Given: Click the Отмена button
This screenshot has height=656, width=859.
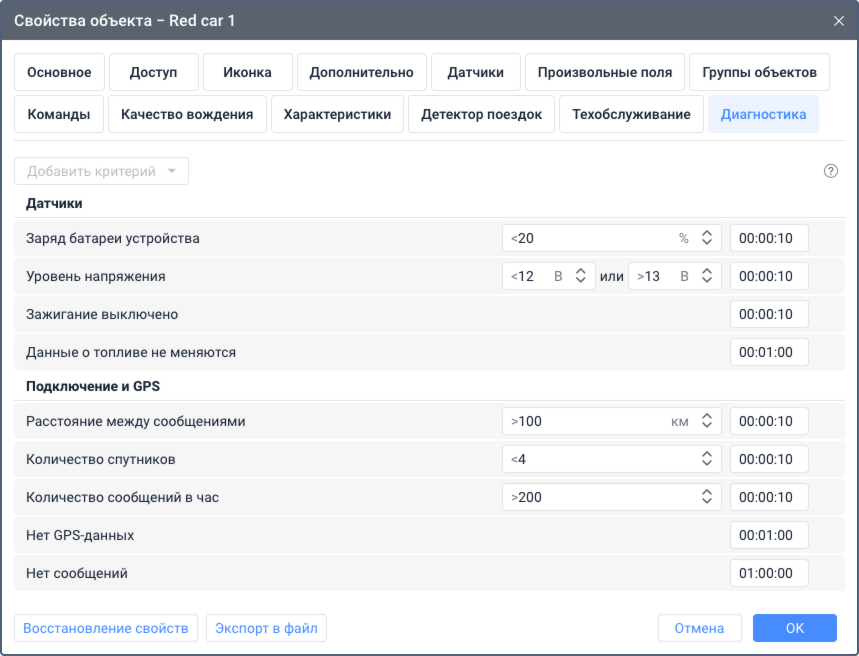Looking at the screenshot, I should tap(699, 628).
